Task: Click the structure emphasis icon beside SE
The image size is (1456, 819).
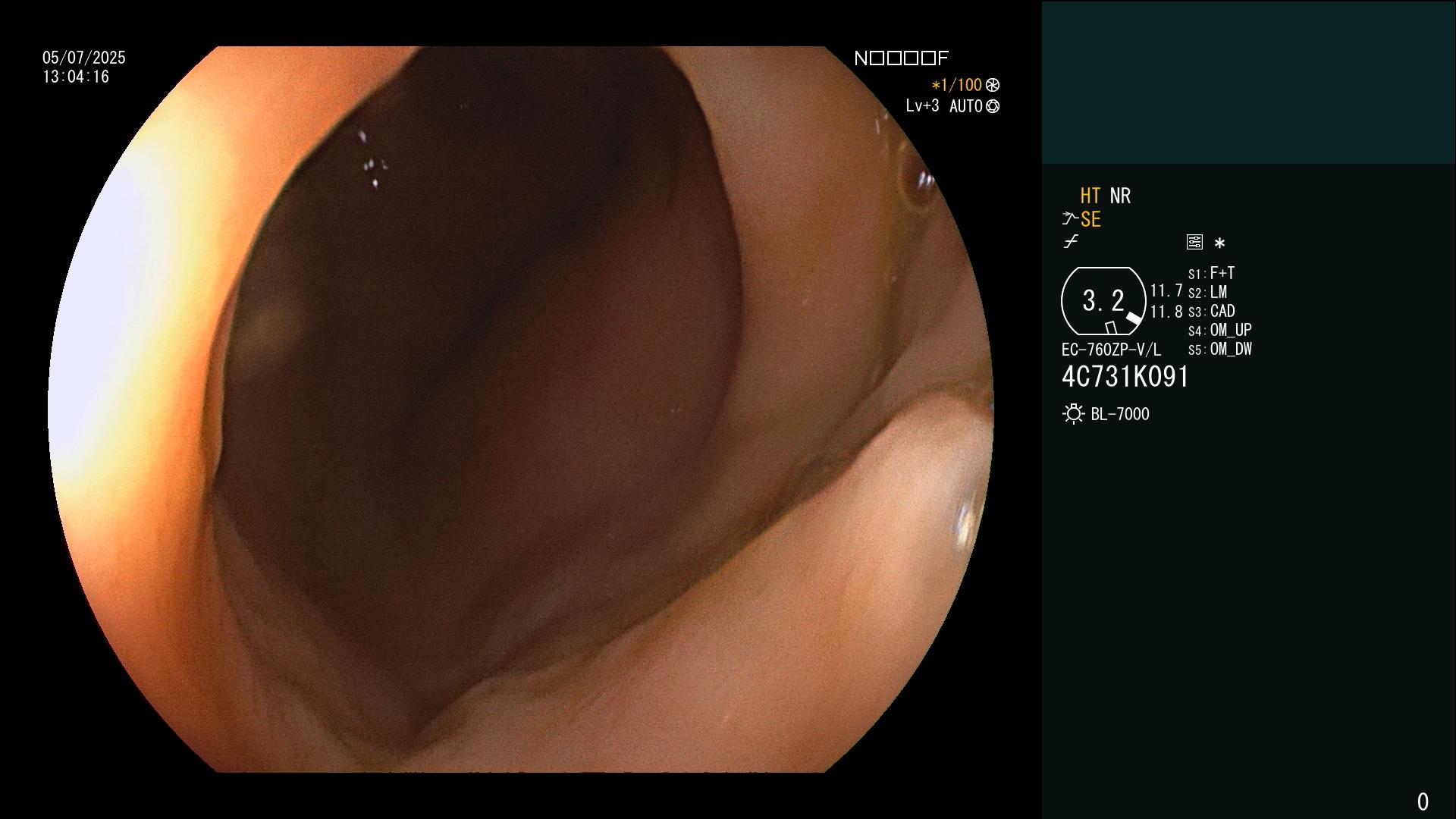Action: click(1070, 219)
